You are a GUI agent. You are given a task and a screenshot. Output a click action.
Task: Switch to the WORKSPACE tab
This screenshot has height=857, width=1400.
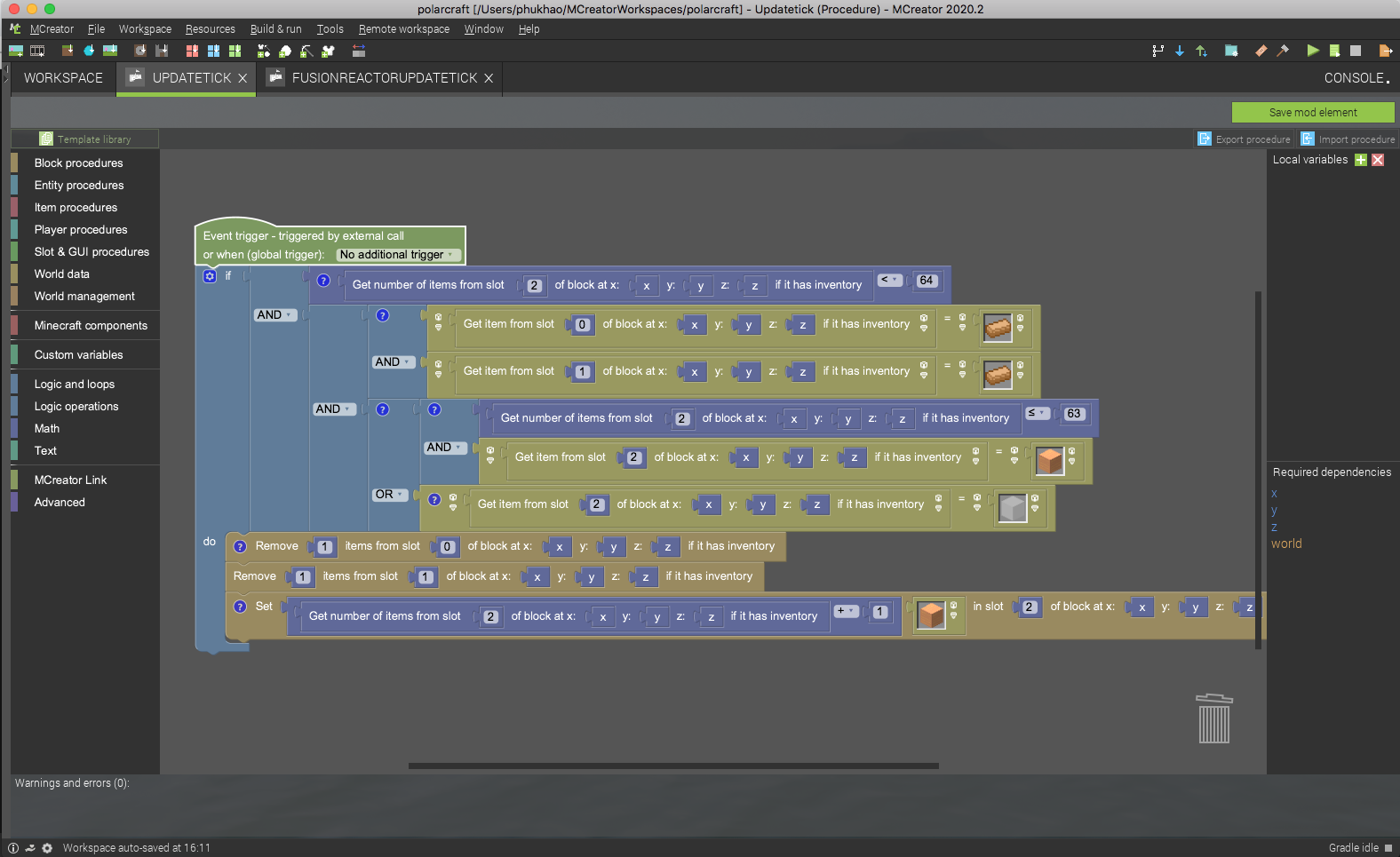[63, 78]
